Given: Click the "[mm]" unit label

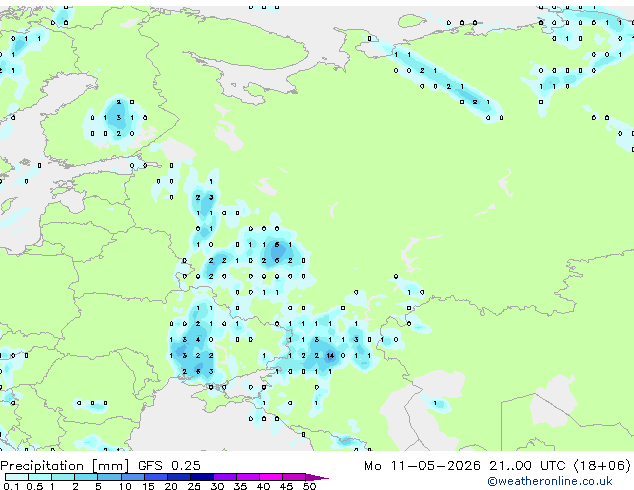Looking at the screenshot, I should point(110,466).
